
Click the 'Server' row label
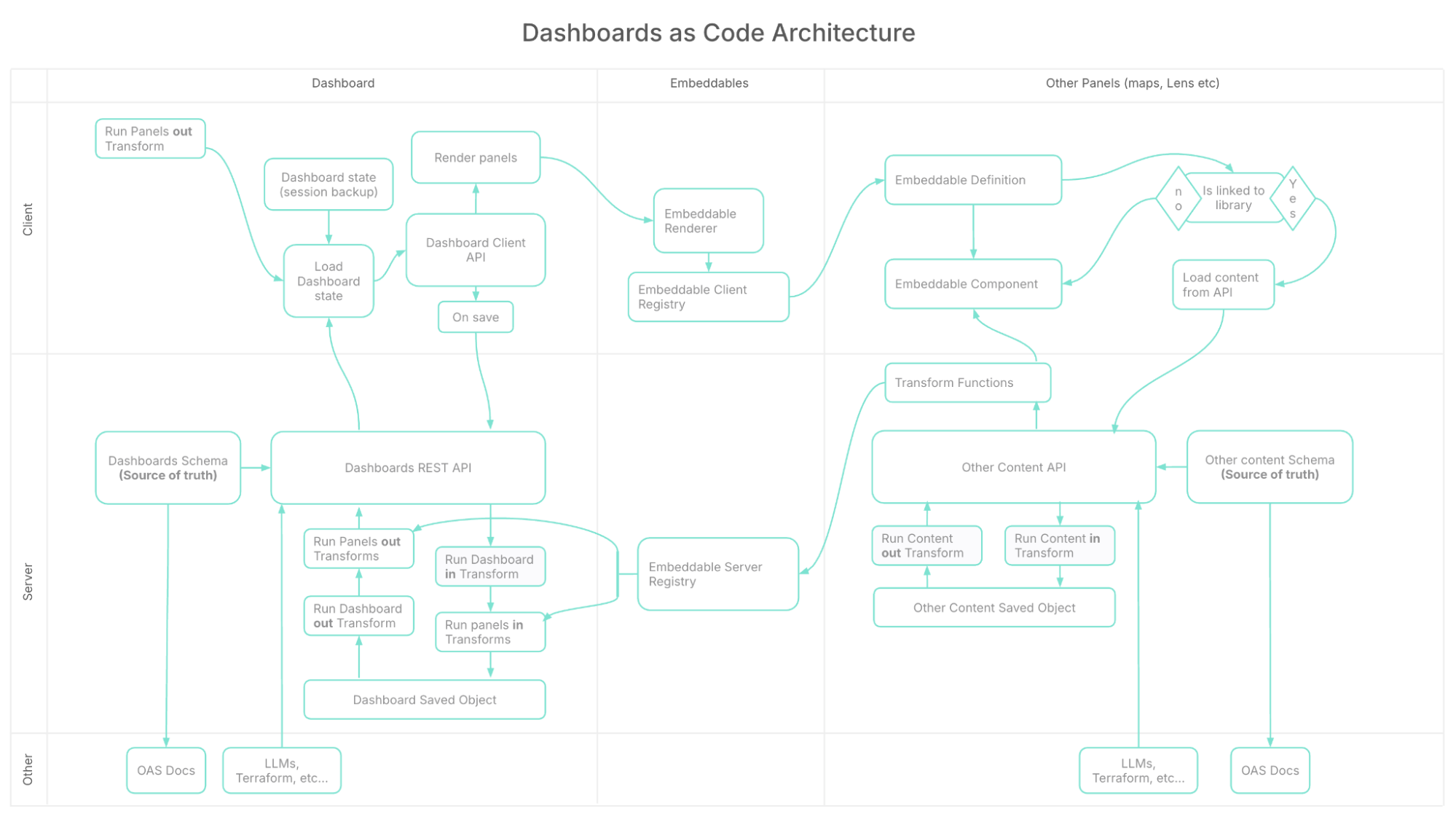pos(28,581)
